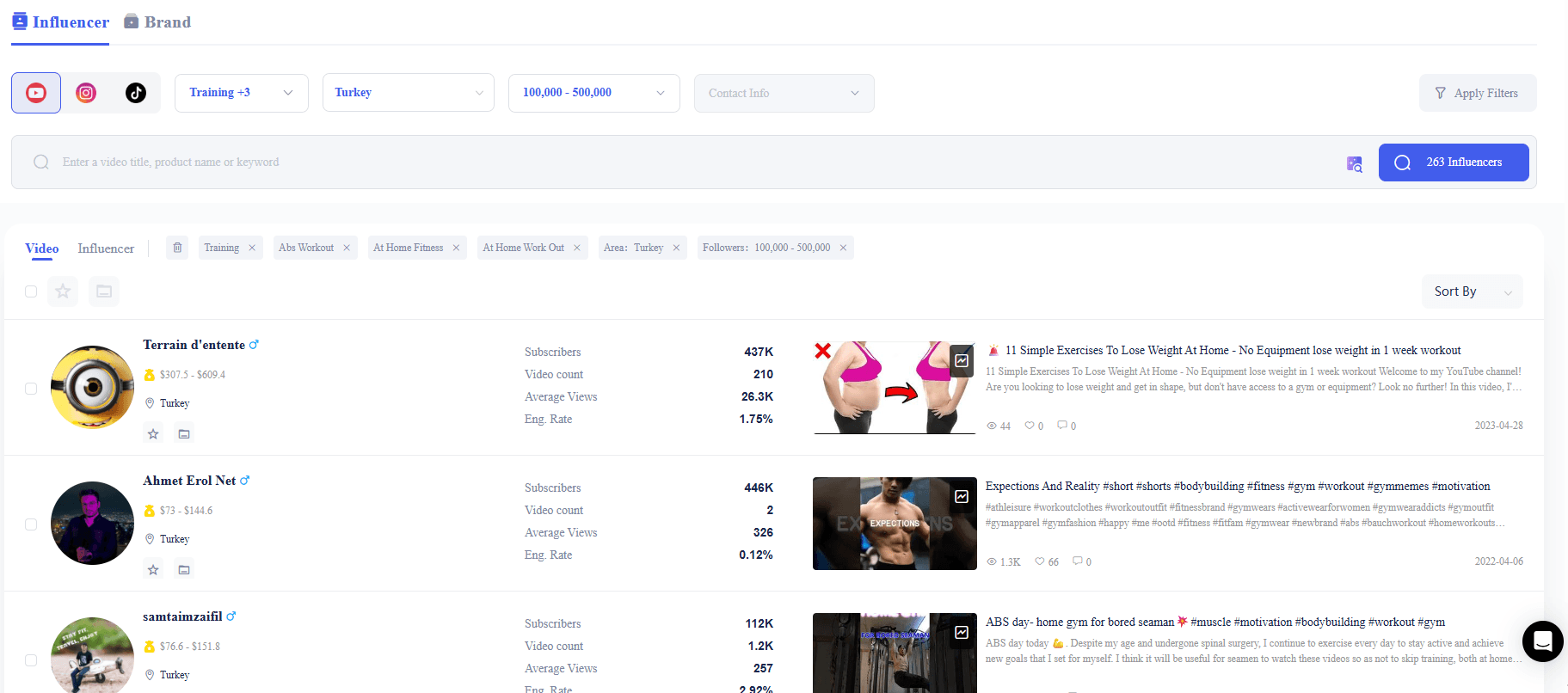Click the image search icon in search bar

1354,163
